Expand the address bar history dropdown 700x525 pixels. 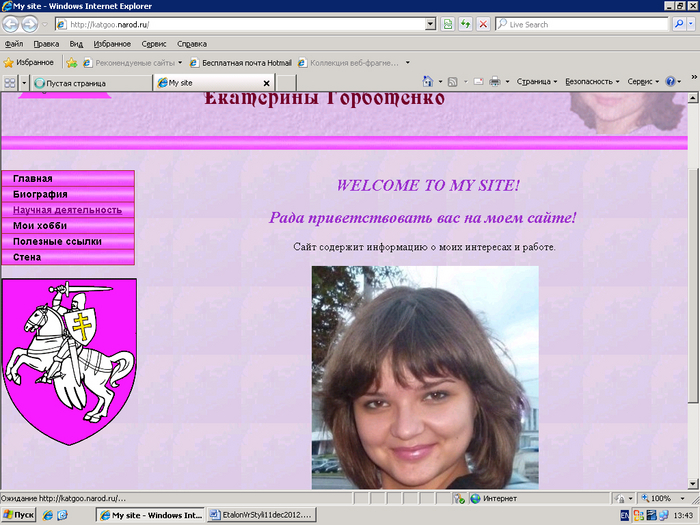tap(430, 25)
